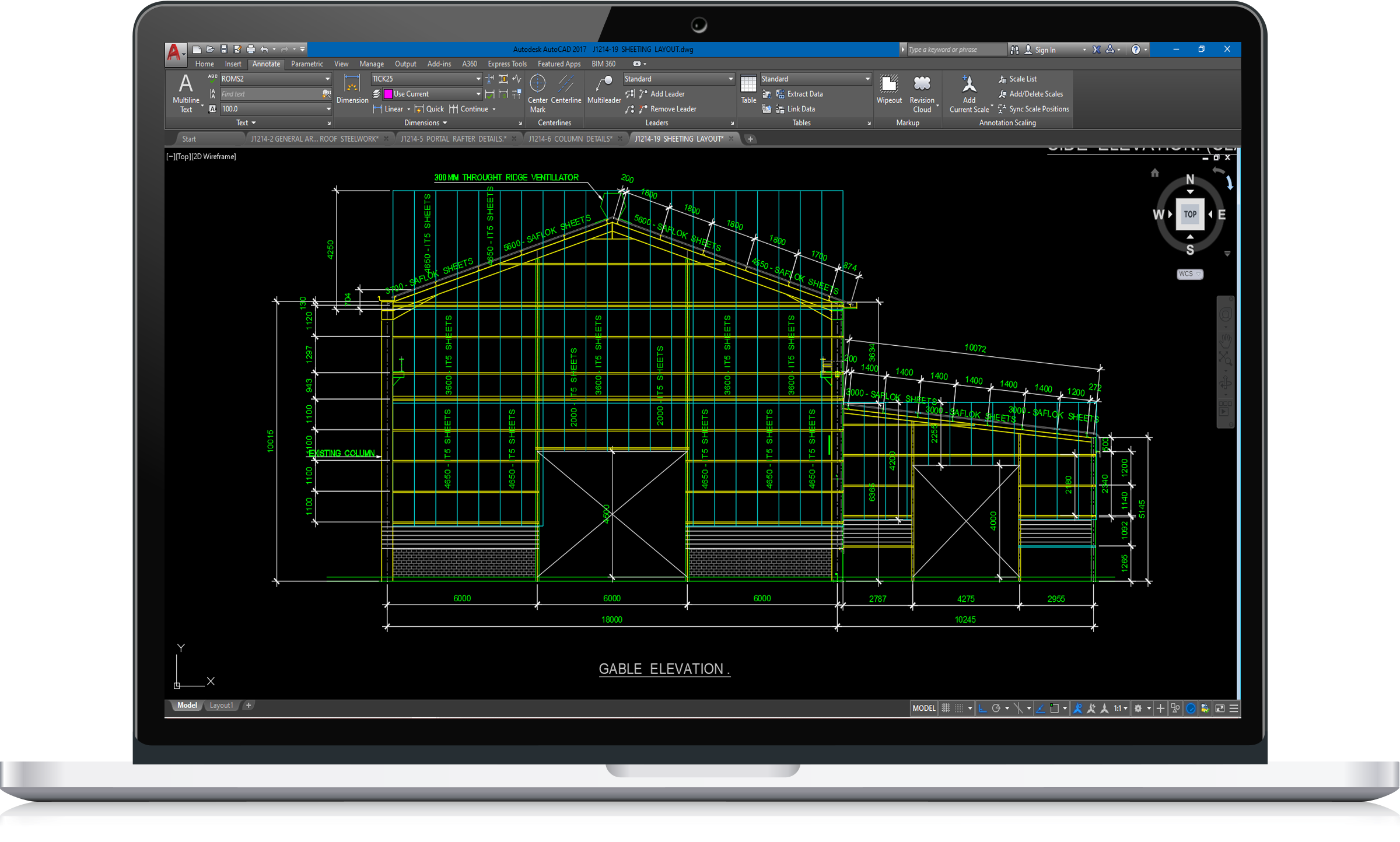The image size is (1400, 842).
Task: Select the Center Mark tool
Action: [537, 93]
